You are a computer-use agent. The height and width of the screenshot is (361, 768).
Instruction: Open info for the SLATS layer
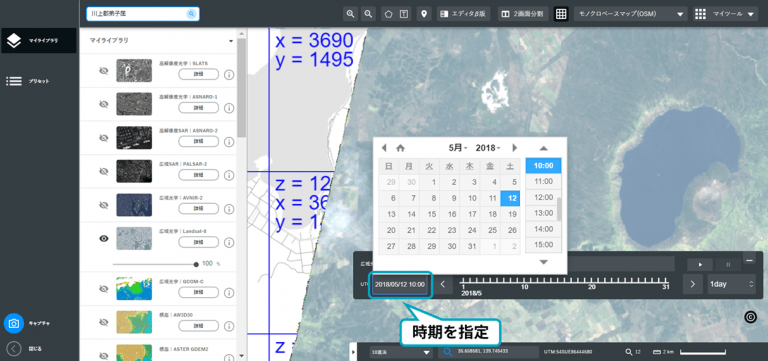tap(229, 75)
